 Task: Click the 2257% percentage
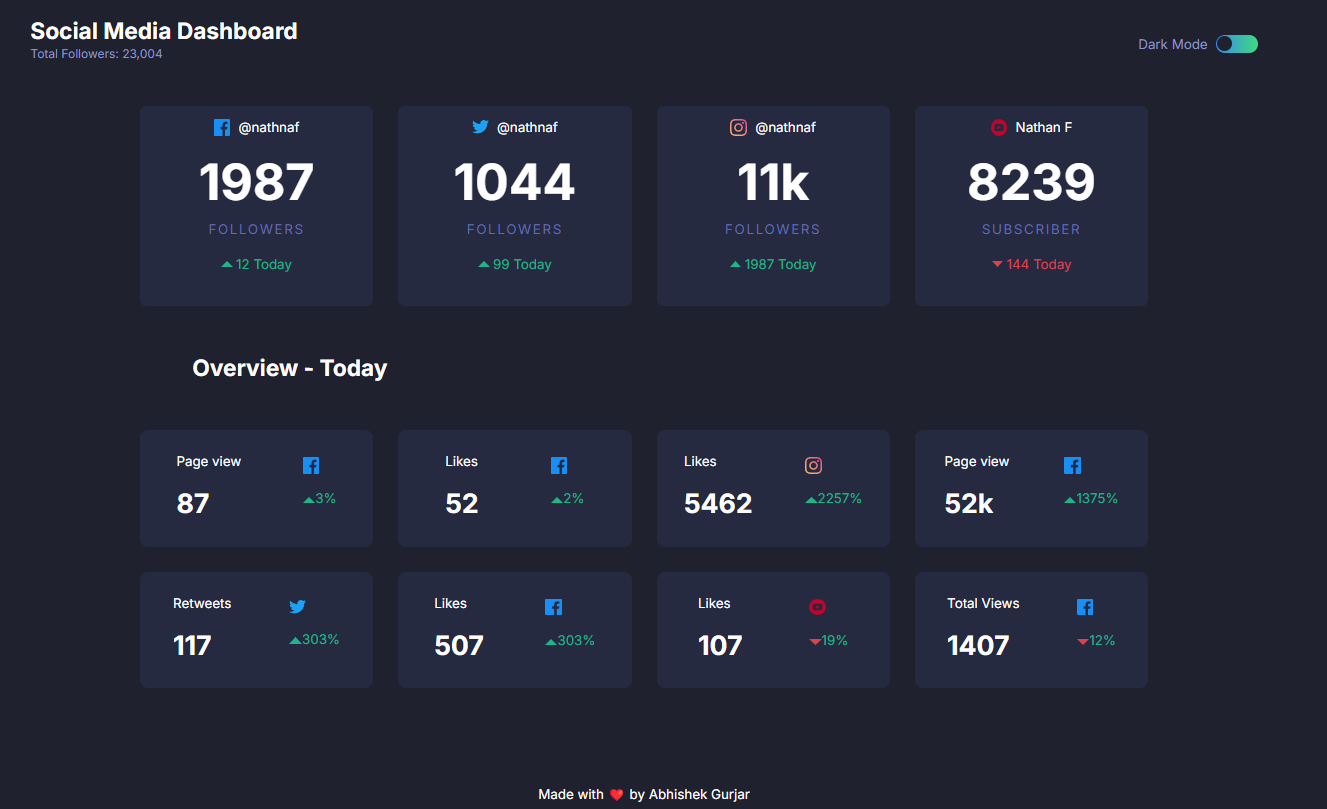click(x=840, y=499)
